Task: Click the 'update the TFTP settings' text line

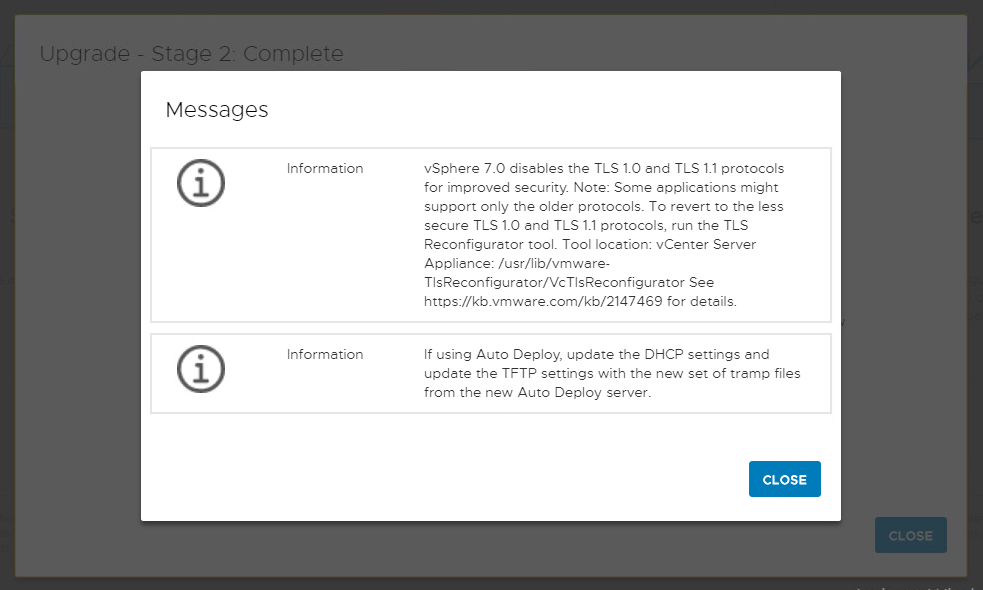Action: [612, 373]
